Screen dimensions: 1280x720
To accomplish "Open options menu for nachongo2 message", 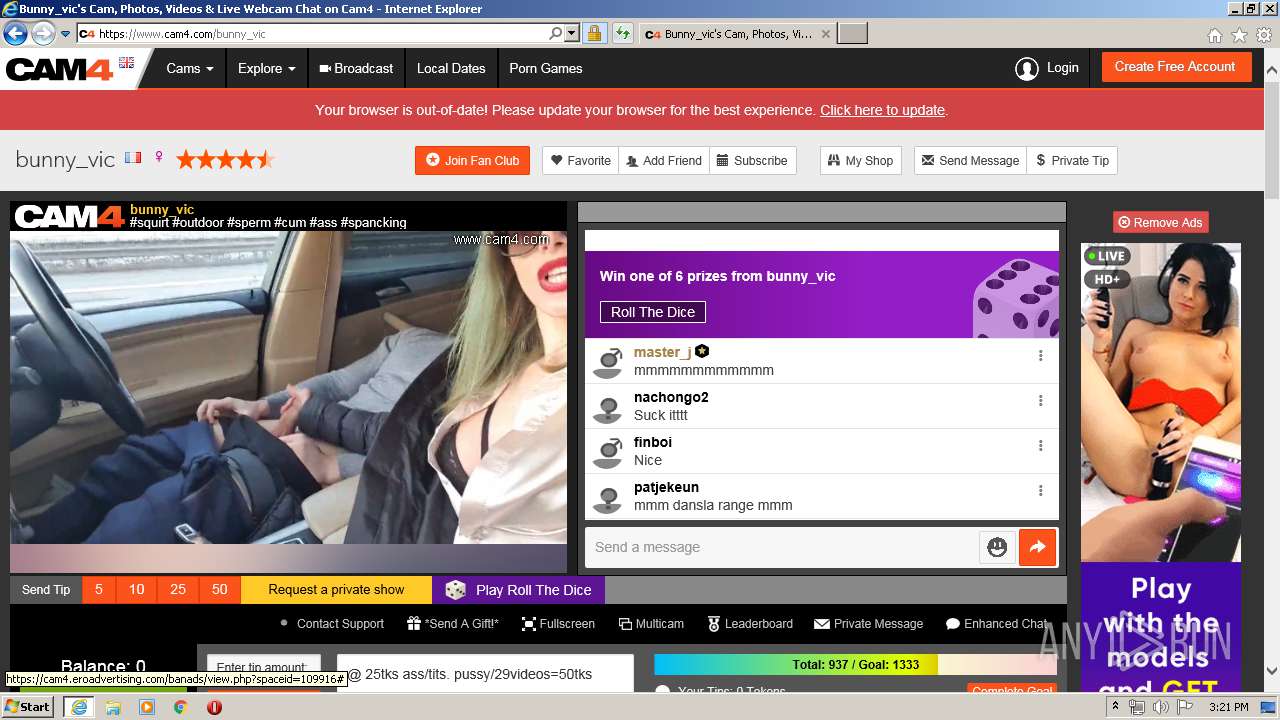I will pos(1040,400).
